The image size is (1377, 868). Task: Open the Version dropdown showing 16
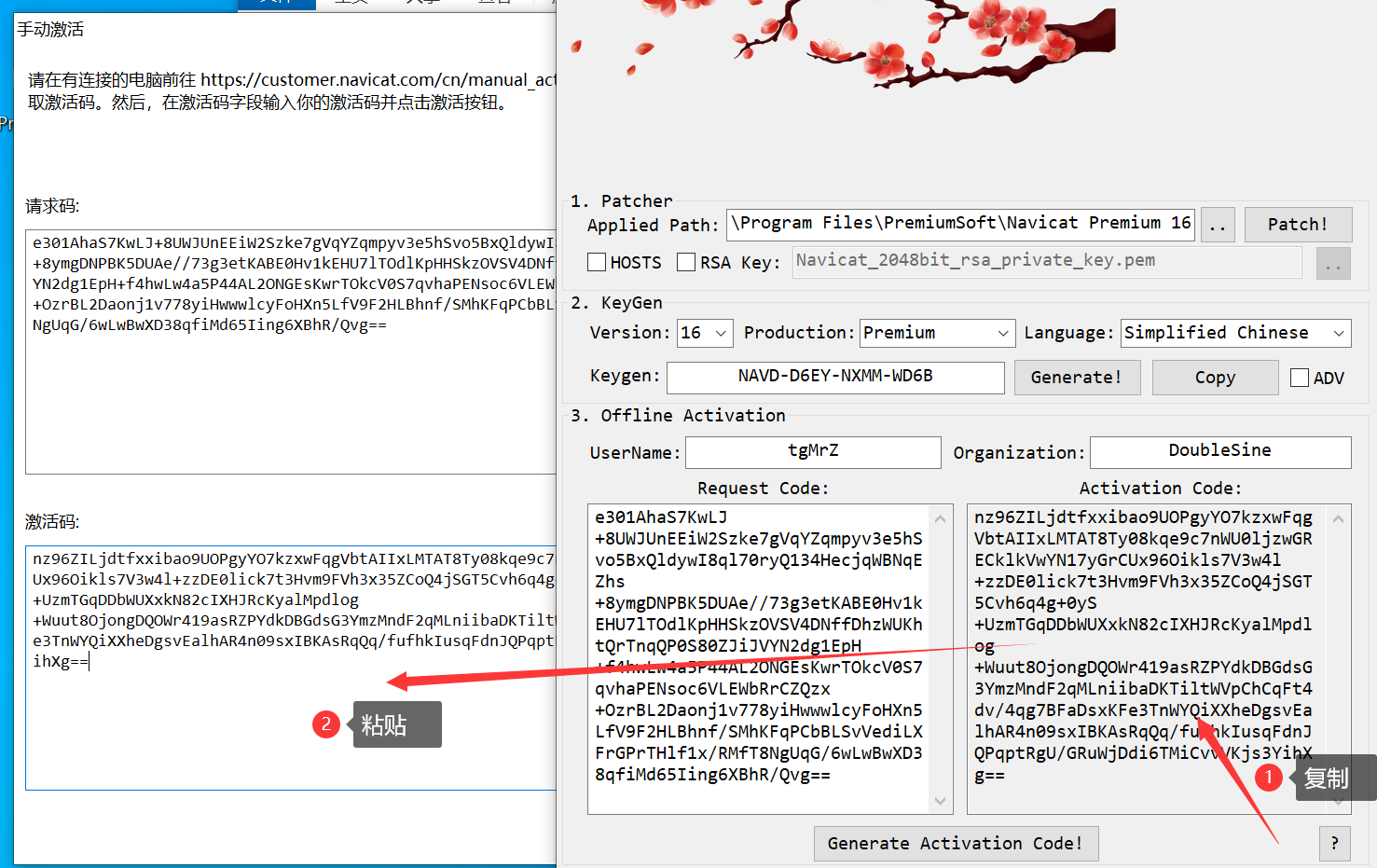(705, 333)
